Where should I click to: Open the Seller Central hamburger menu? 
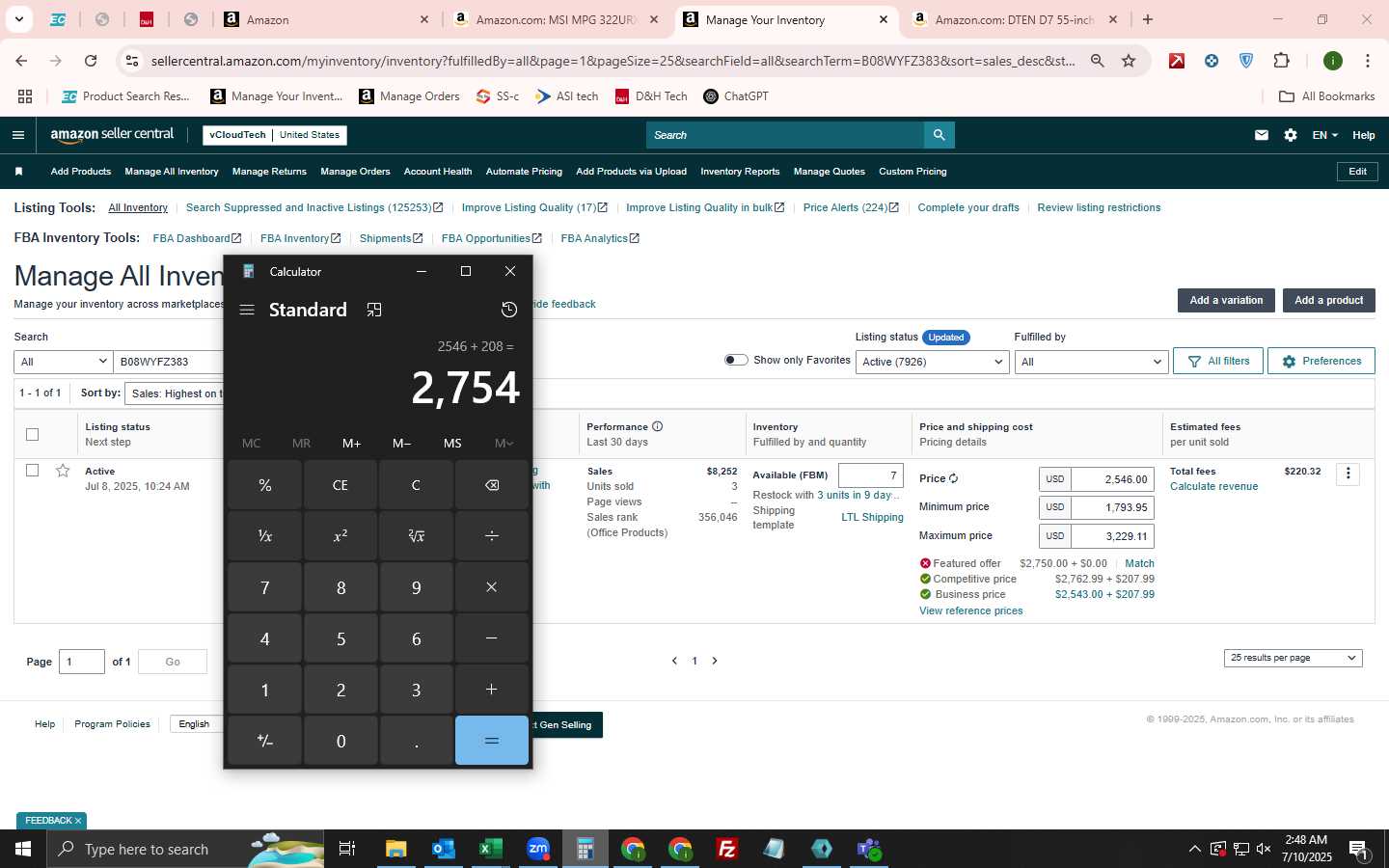[17, 135]
